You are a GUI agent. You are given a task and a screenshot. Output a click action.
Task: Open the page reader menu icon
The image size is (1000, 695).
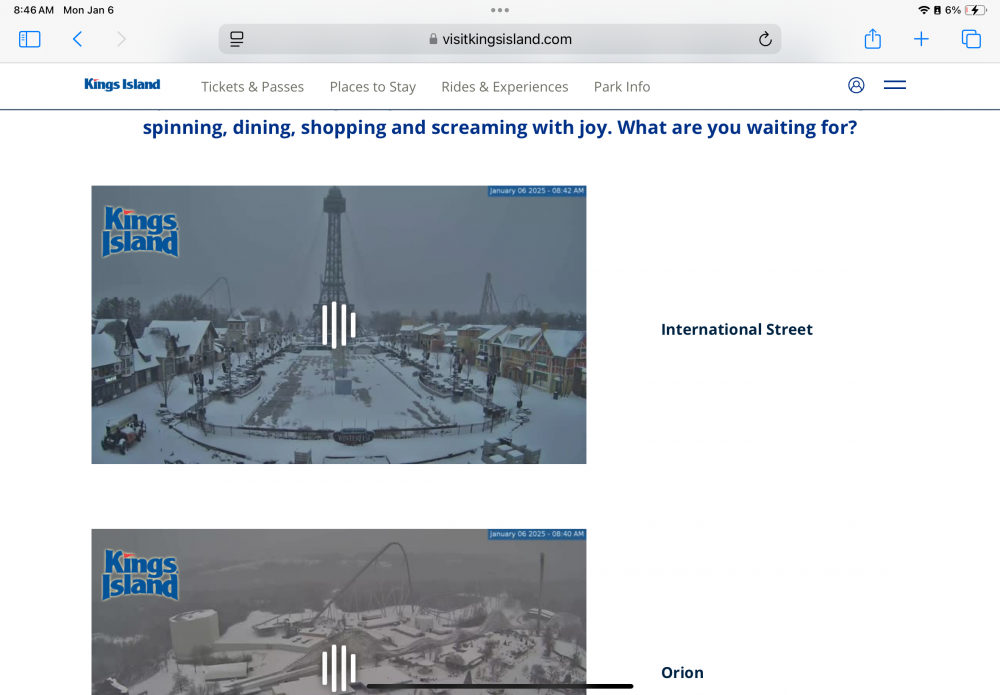237,39
